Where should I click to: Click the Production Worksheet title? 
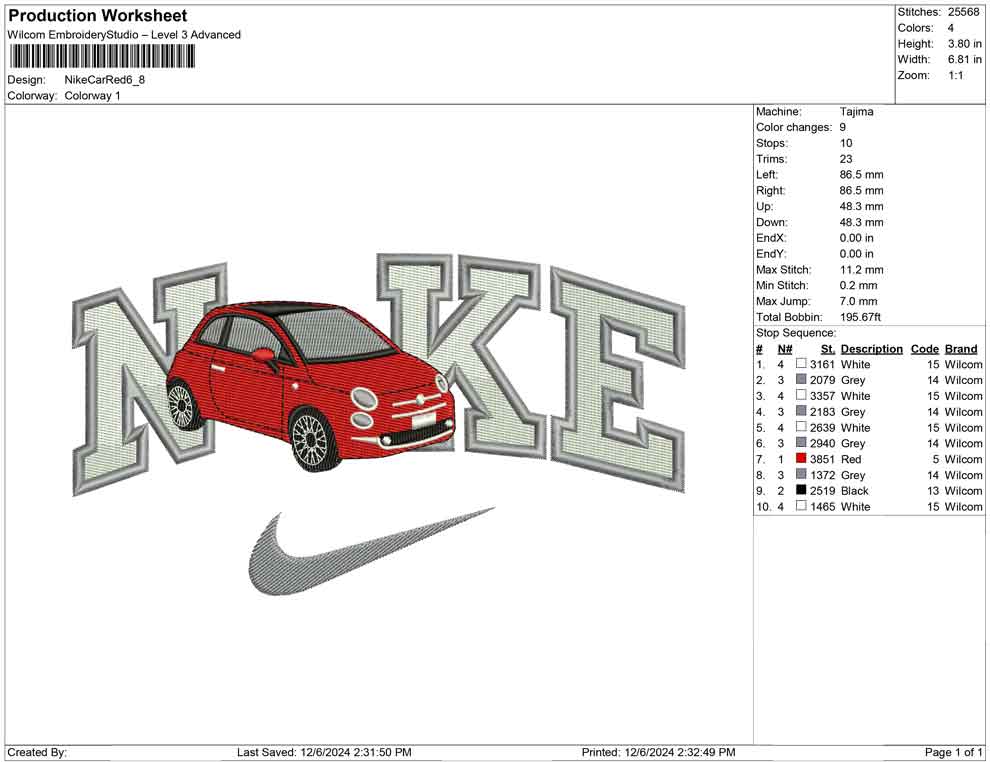click(x=97, y=16)
